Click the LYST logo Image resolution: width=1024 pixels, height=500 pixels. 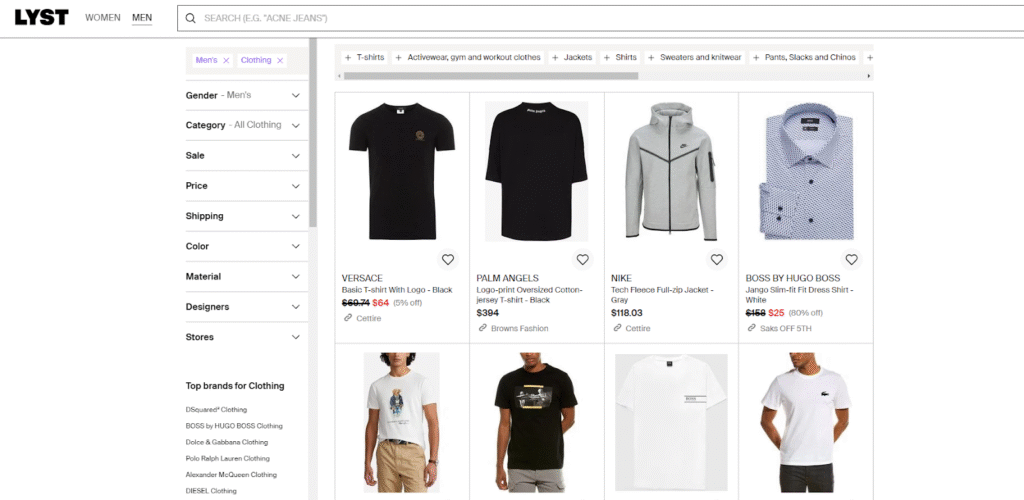[41, 18]
